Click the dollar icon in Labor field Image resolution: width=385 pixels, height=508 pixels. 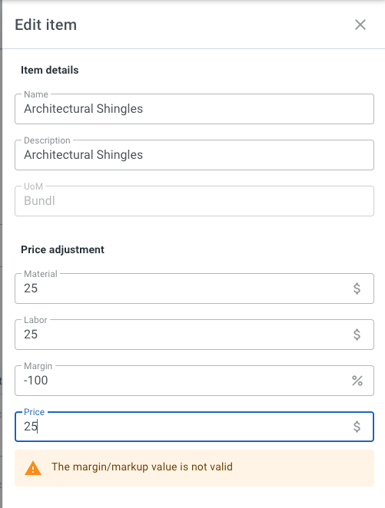[x=357, y=334]
